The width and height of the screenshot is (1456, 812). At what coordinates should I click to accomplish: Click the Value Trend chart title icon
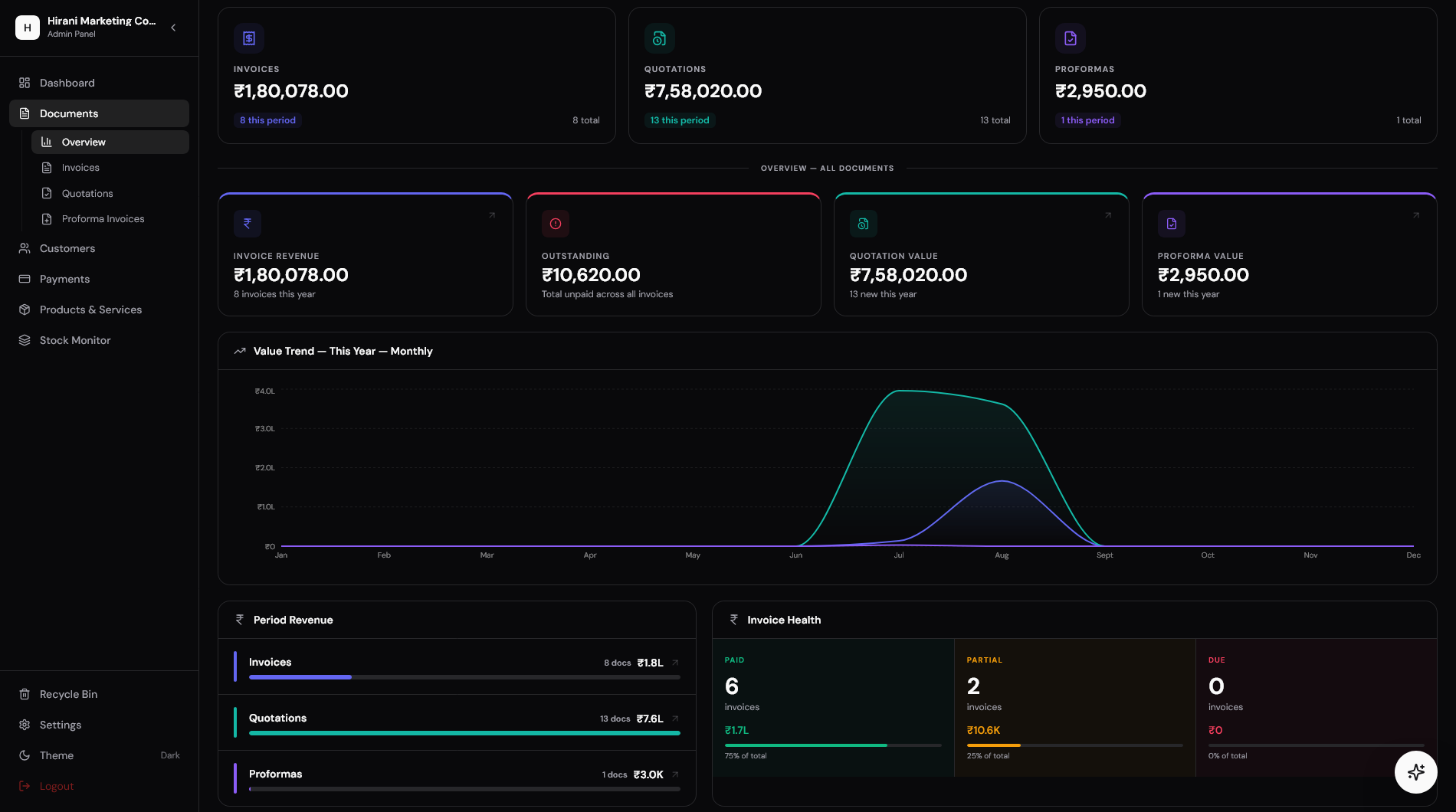pyautogui.click(x=240, y=351)
